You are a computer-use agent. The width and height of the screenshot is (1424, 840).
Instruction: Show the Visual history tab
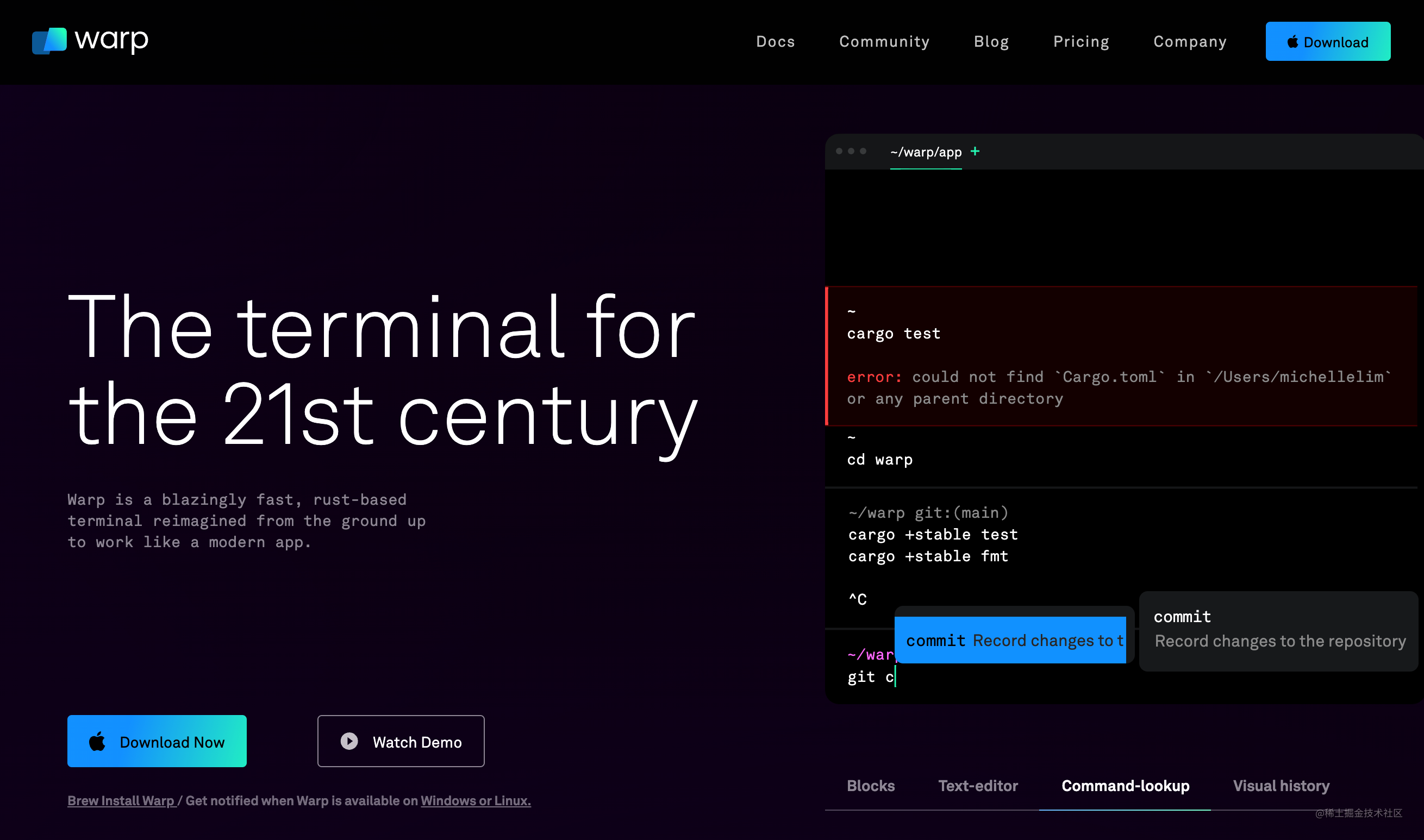(1281, 786)
